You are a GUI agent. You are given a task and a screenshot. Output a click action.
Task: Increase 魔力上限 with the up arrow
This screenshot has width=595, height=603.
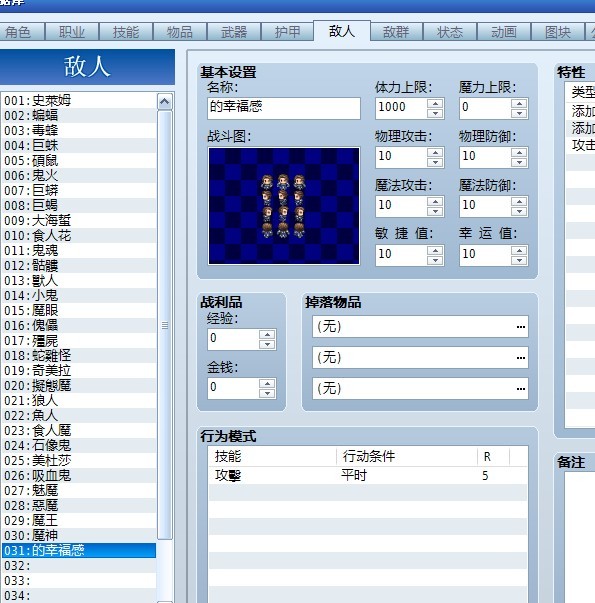pos(519,103)
